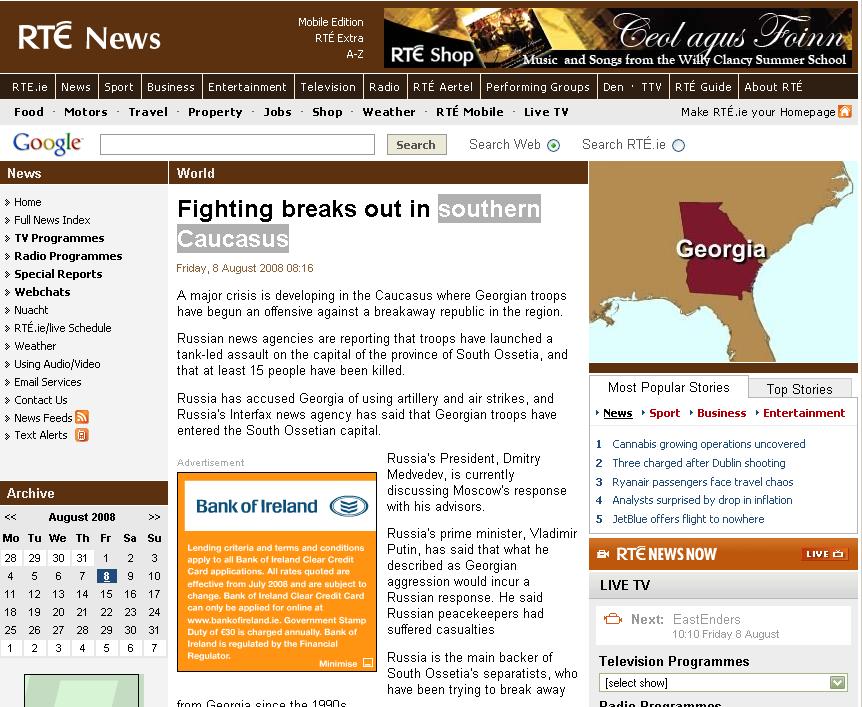The image size is (862, 707).
Task: Switch to the Top Stories tab
Action: (800, 389)
